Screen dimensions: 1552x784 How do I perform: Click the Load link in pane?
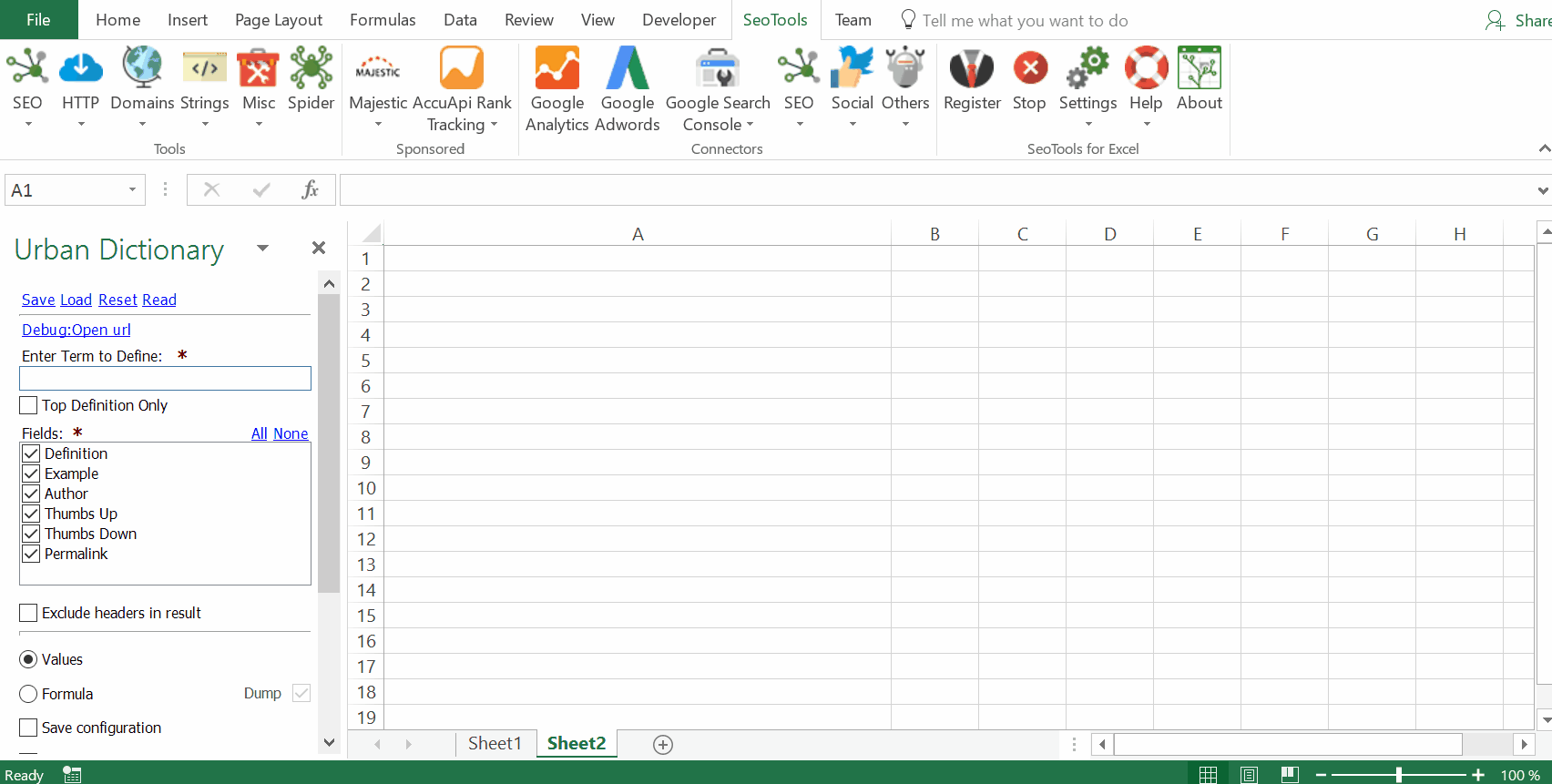[76, 300]
